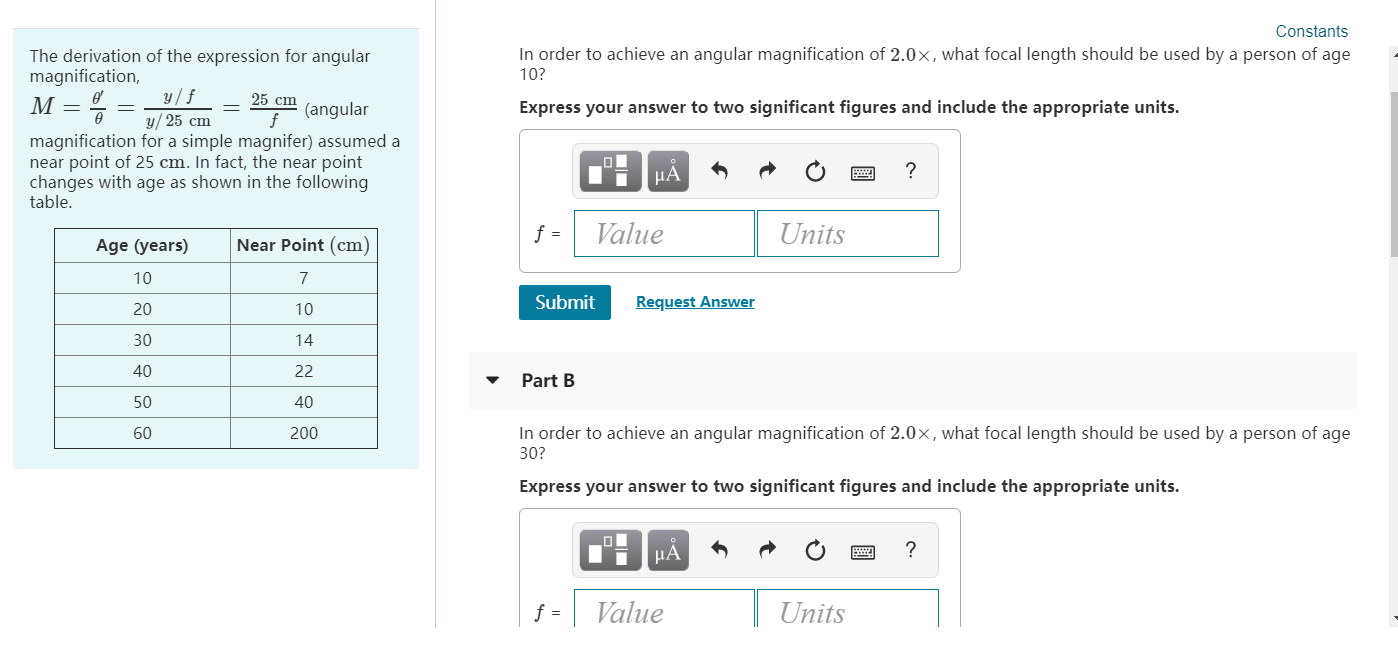
Task: Click the Value field in Part A
Action: click(x=663, y=233)
